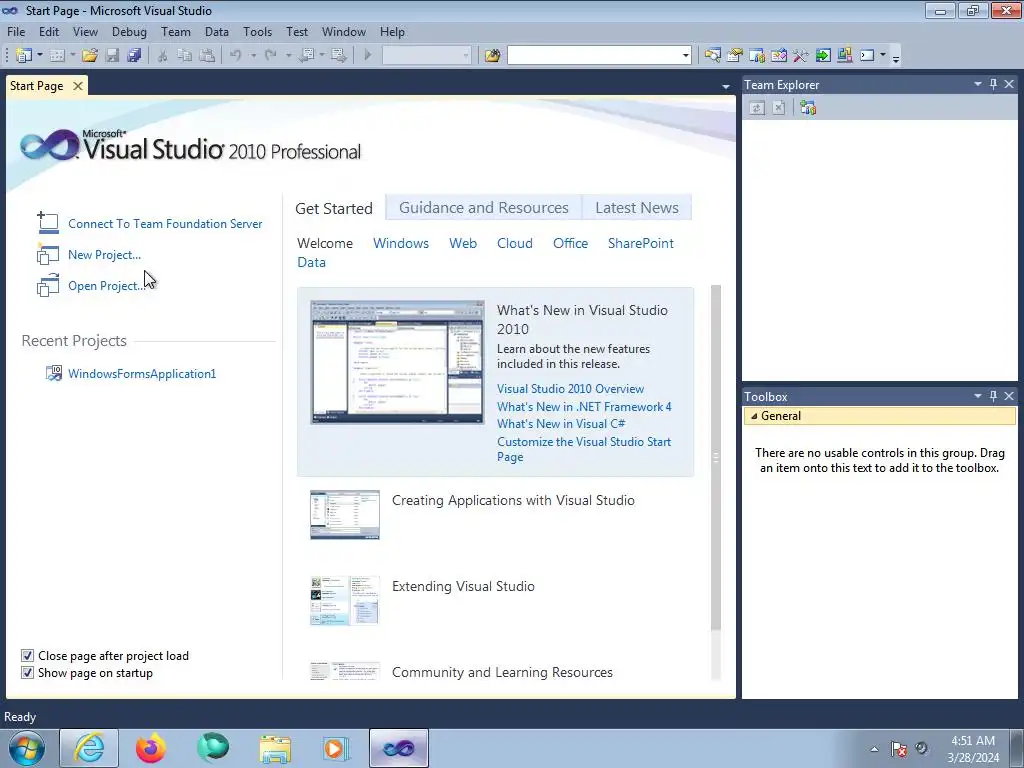Select the SharePoint category link
The image size is (1024, 768).
pos(641,243)
